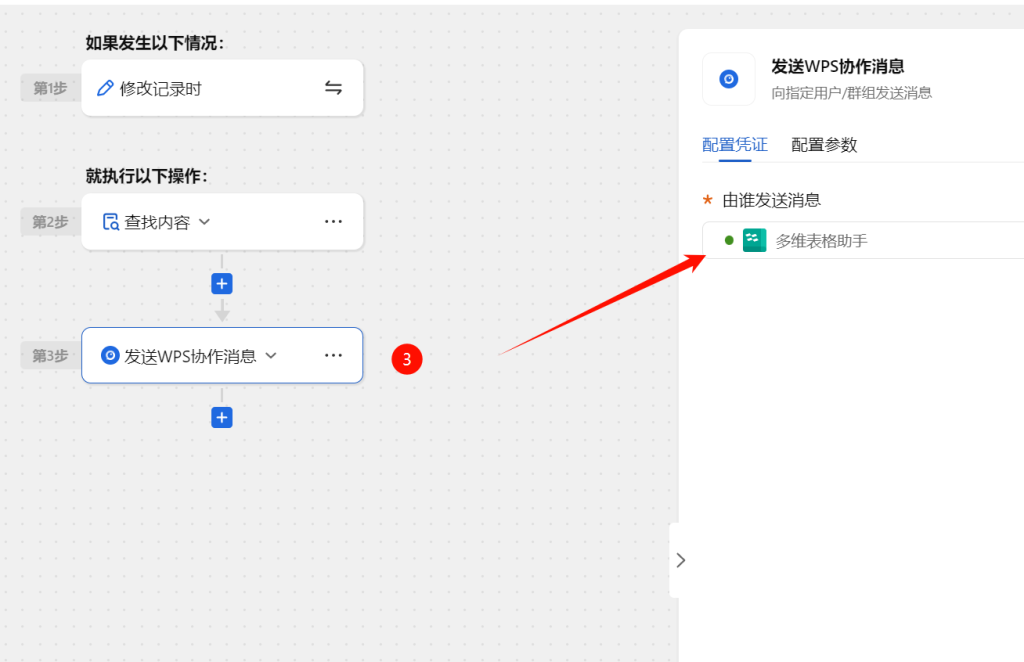Screen dimensions: 1024x662
Task: Add a step after 查找内容
Action: 222,283
